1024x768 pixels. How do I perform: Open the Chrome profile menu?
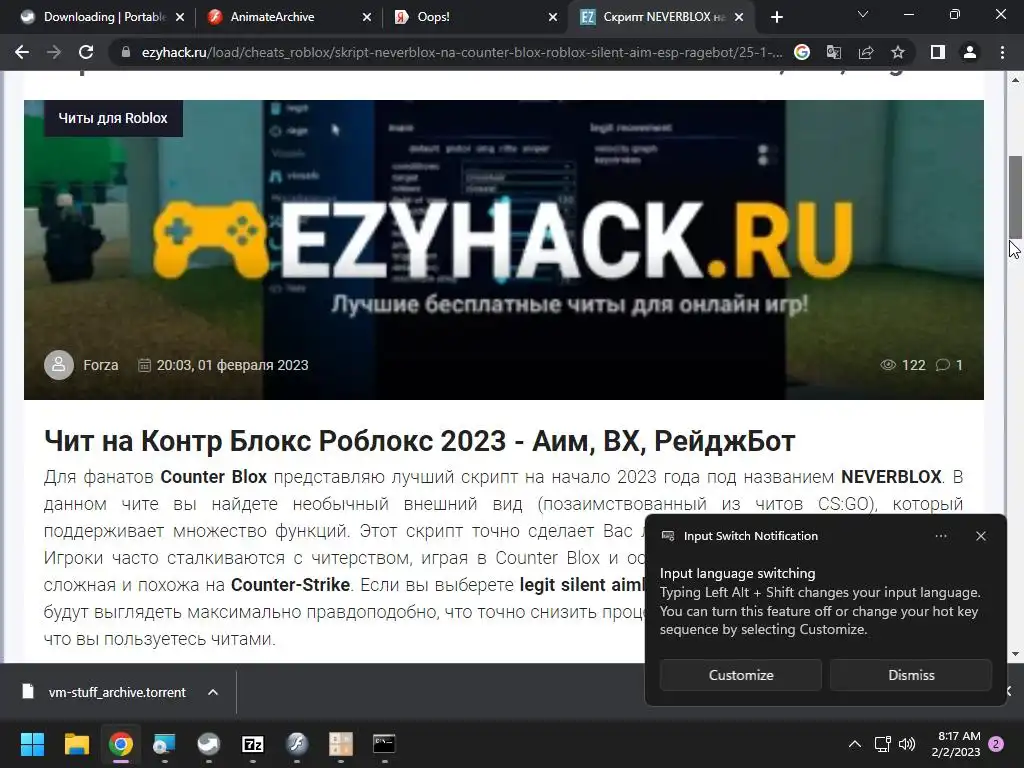tap(970, 52)
